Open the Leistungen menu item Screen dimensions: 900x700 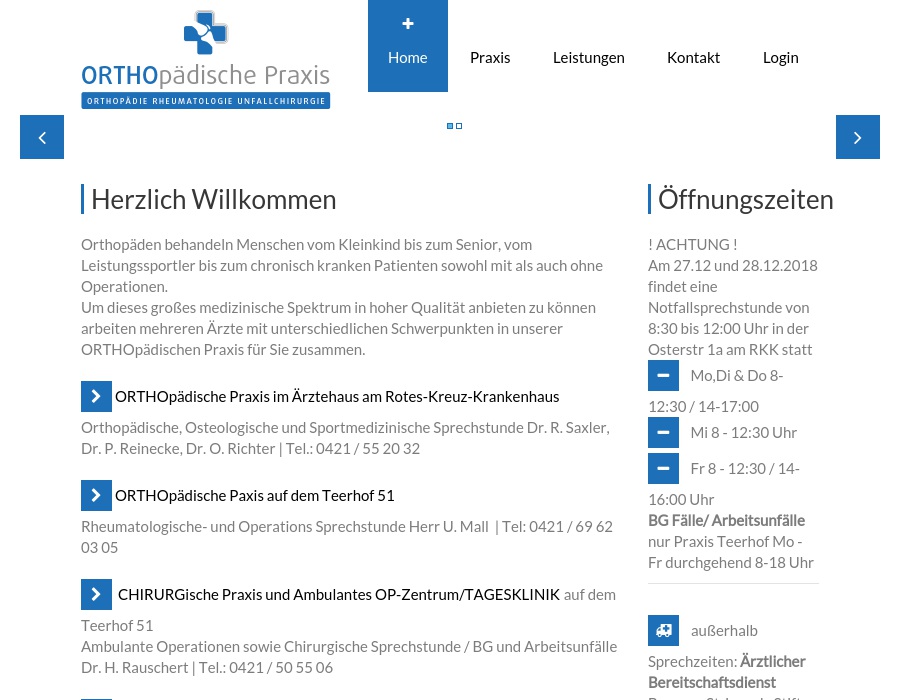pyautogui.click(x=588, y=58)
